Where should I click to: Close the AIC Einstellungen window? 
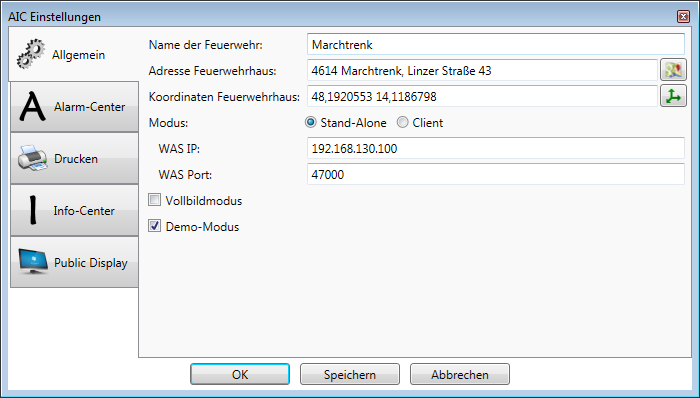point(683,17)
